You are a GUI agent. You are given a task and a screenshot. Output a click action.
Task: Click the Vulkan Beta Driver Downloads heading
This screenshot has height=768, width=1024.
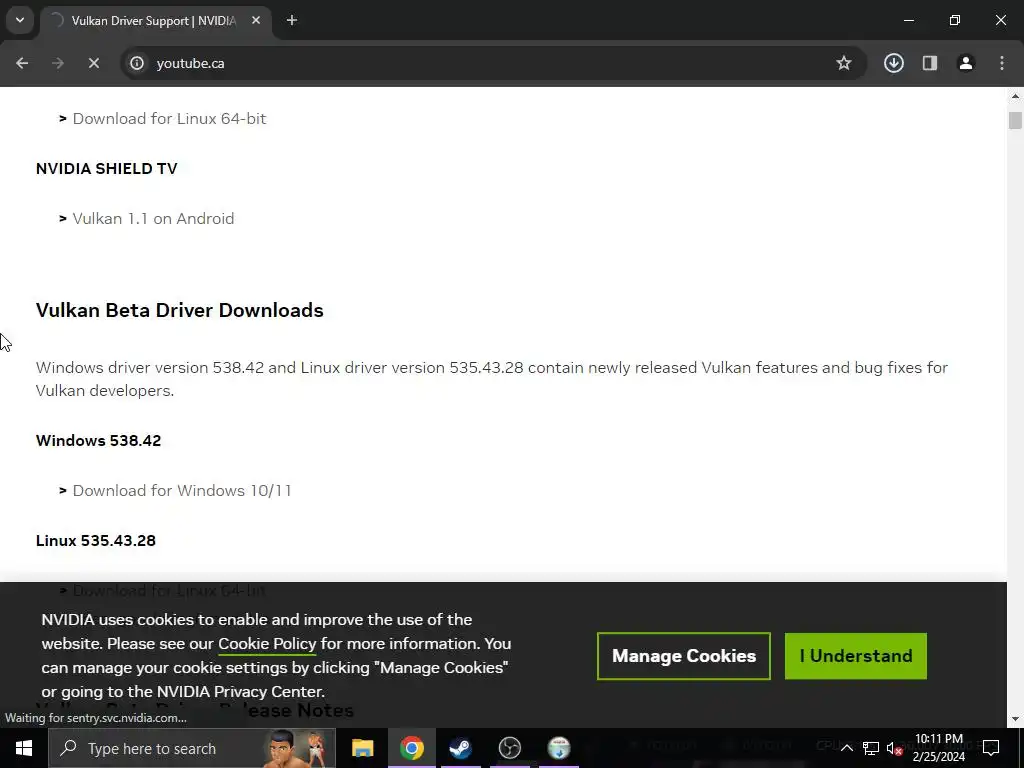[x=180, y=310]
